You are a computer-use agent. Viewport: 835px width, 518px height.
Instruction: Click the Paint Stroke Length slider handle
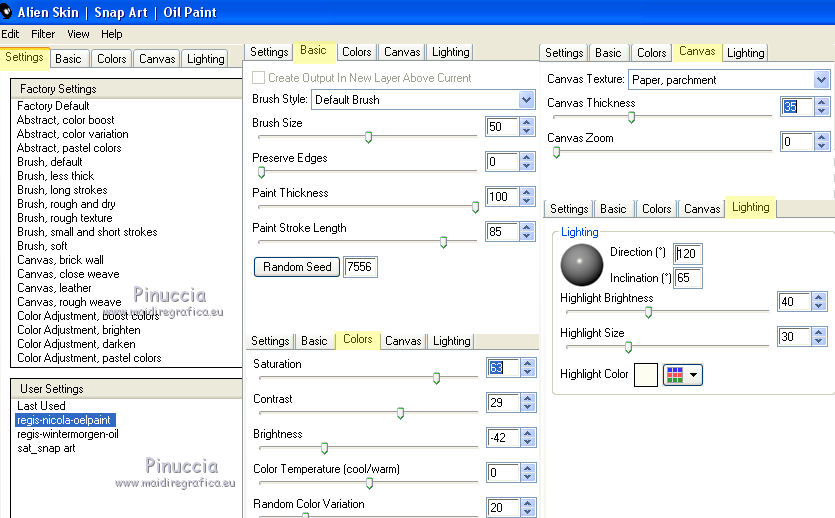click(x=443, y=242)
